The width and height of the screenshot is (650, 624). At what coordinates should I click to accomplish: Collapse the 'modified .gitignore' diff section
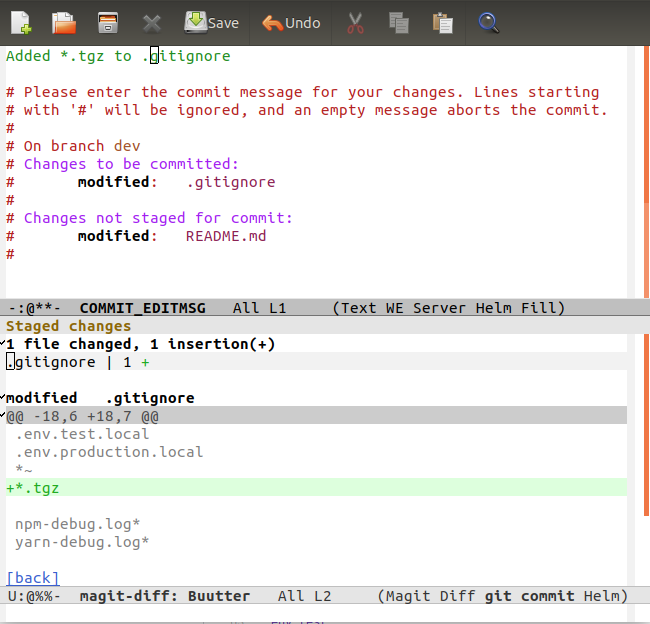coord(4,398)
